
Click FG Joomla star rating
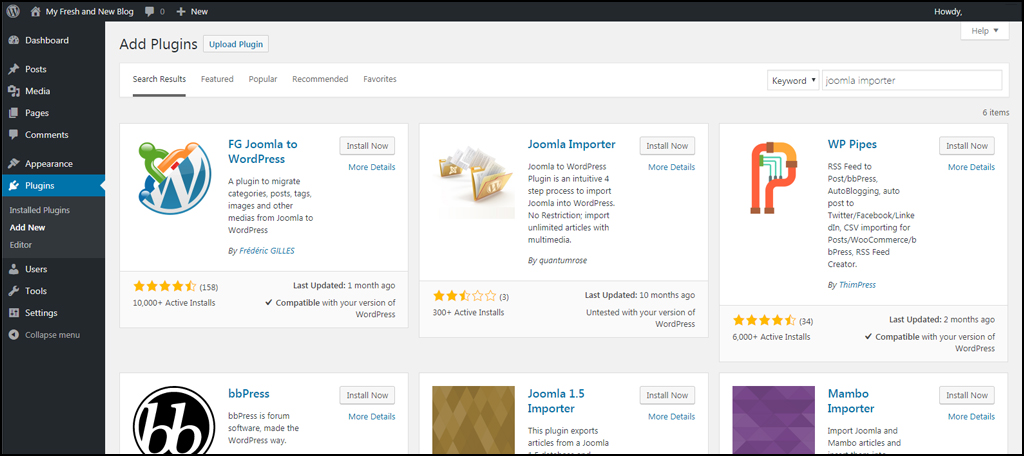[x=165, y=286]
